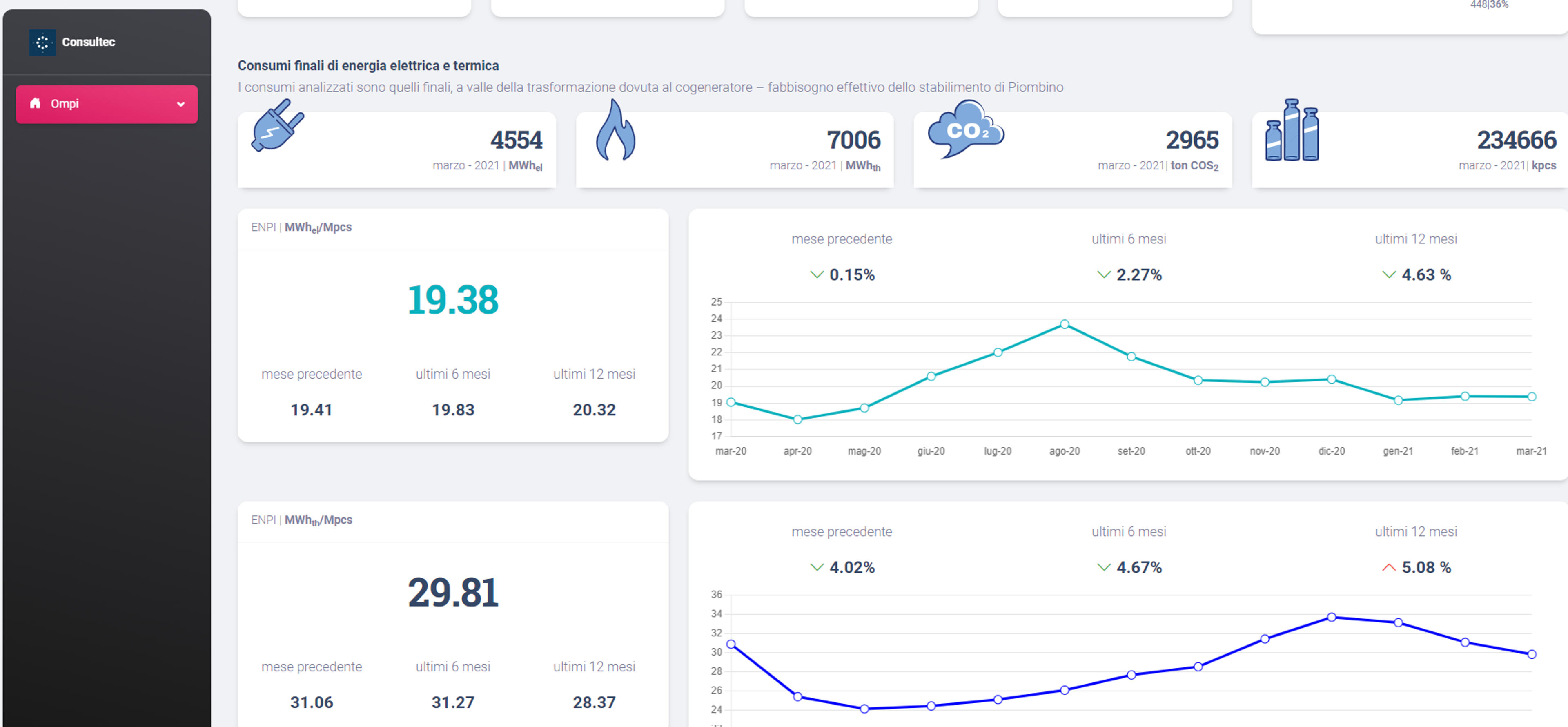Select the ago-20 peak point on electric chart
This screenshot has height=727, width=1568.
[1064, 324]
